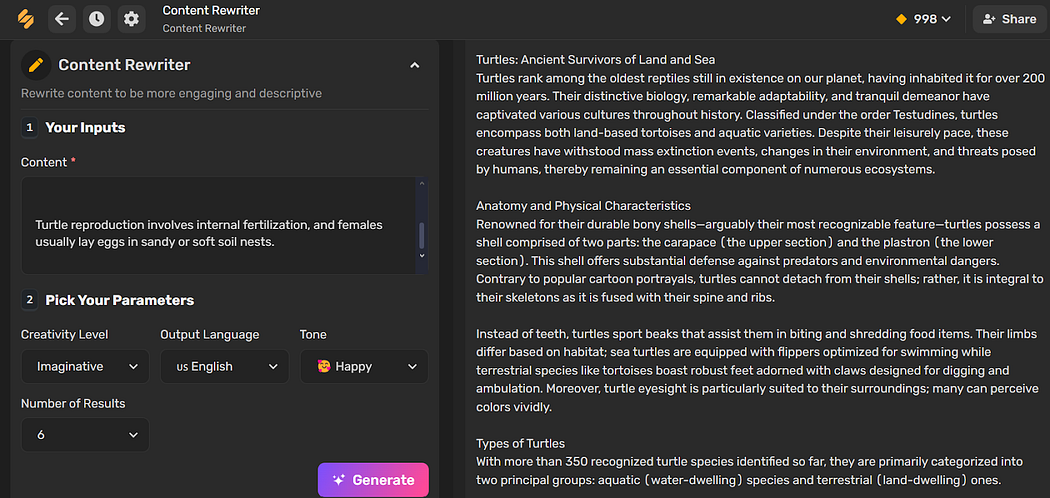
Task: Open settings gear icon
Action: tap(131, 19)
